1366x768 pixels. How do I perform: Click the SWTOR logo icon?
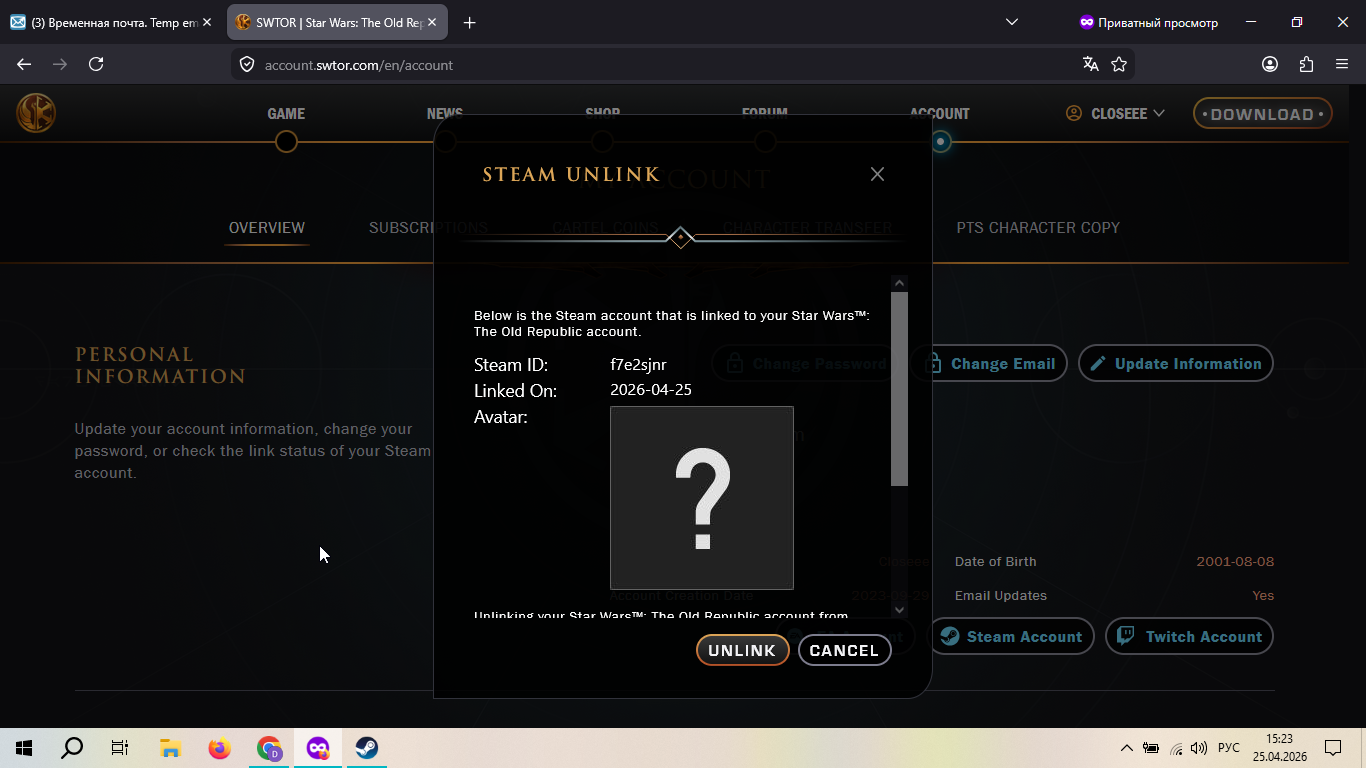click(36, 113)
